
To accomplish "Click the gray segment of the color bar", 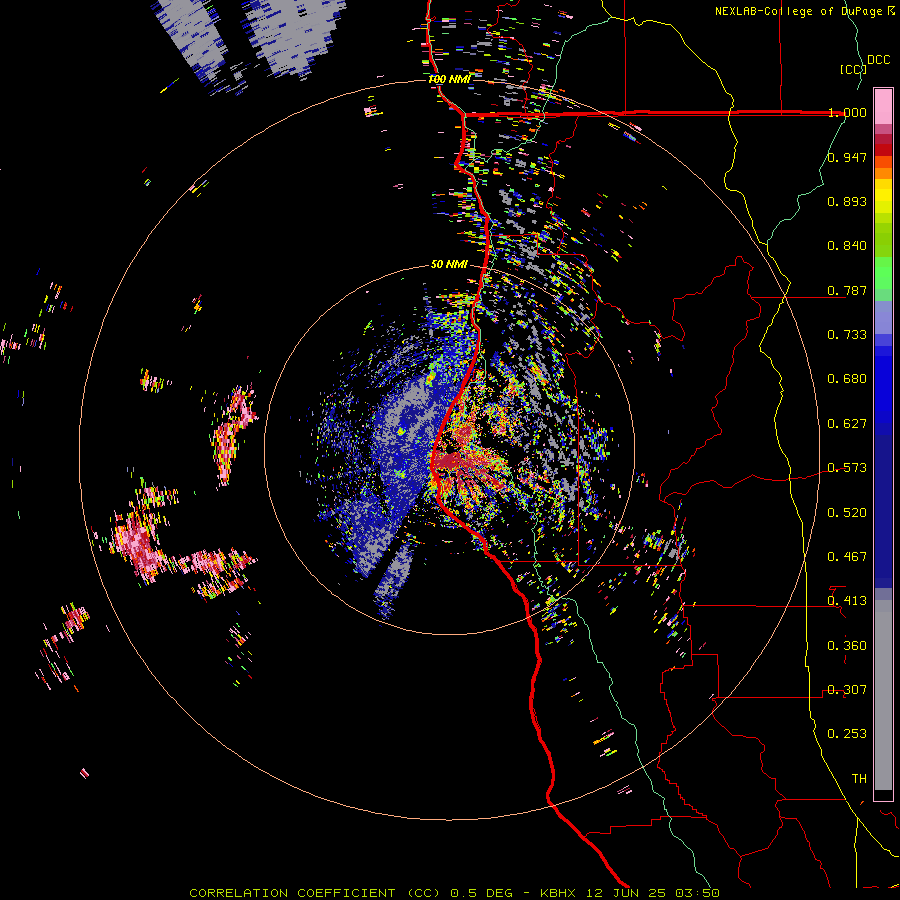I will [883, 695].
